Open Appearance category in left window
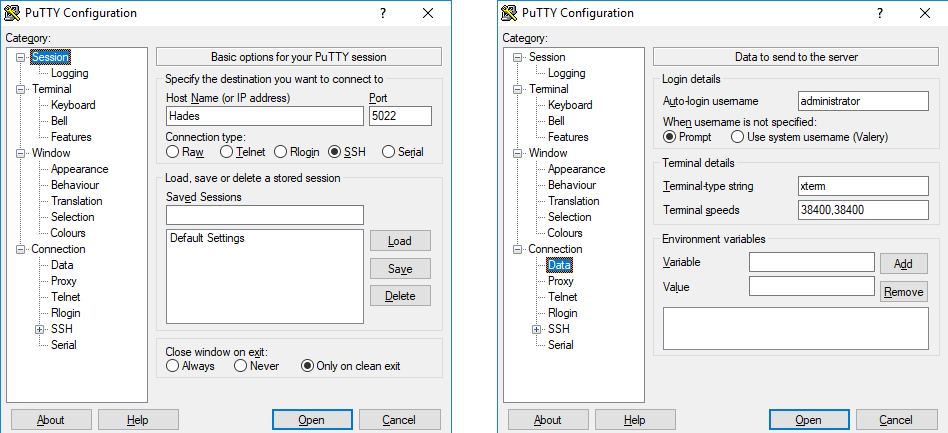The height and width of the screenshot is (433, 948). tap(80, 169)
